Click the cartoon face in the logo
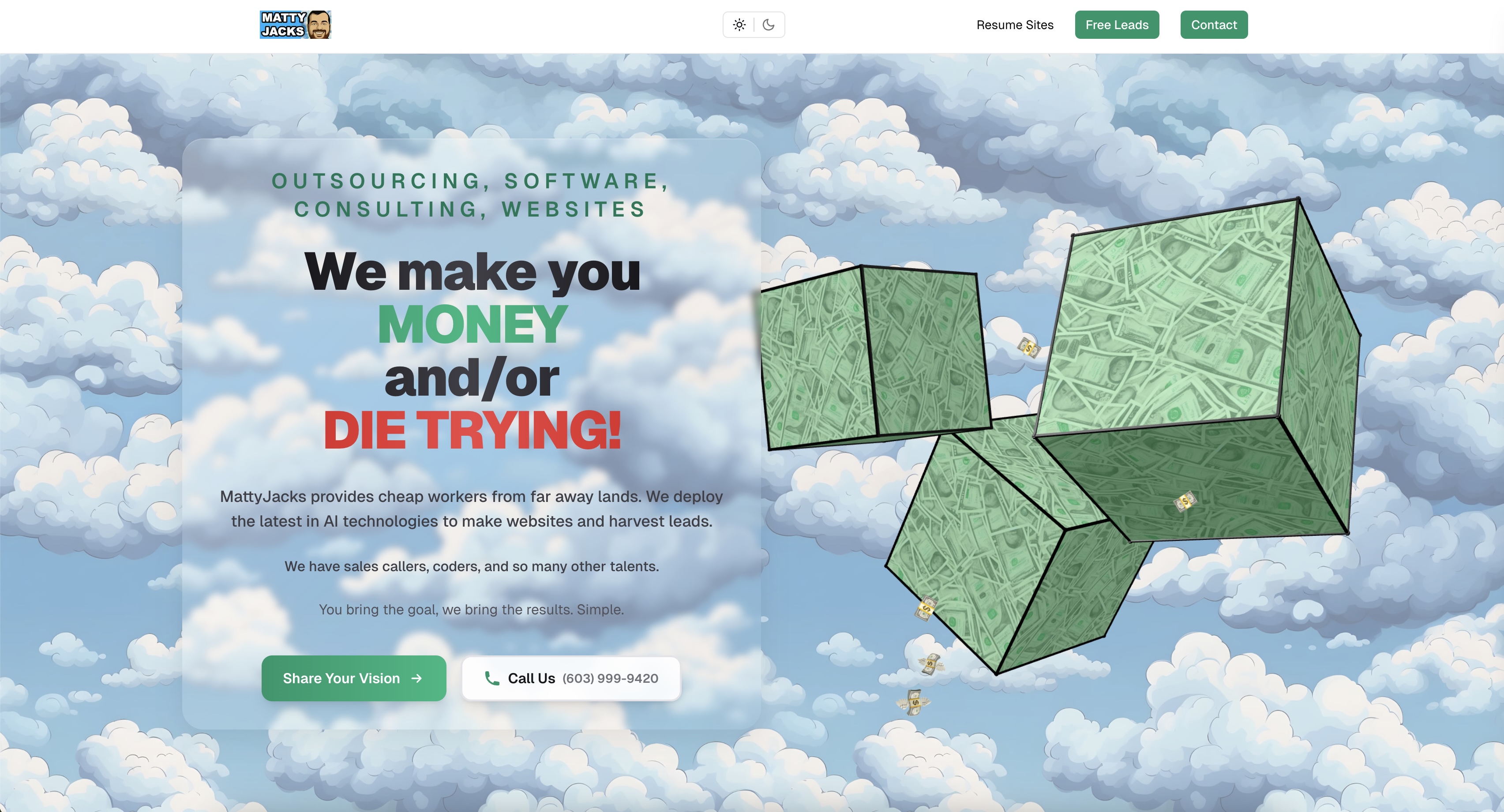1504x812 pixels. click(x=319, y=25)
